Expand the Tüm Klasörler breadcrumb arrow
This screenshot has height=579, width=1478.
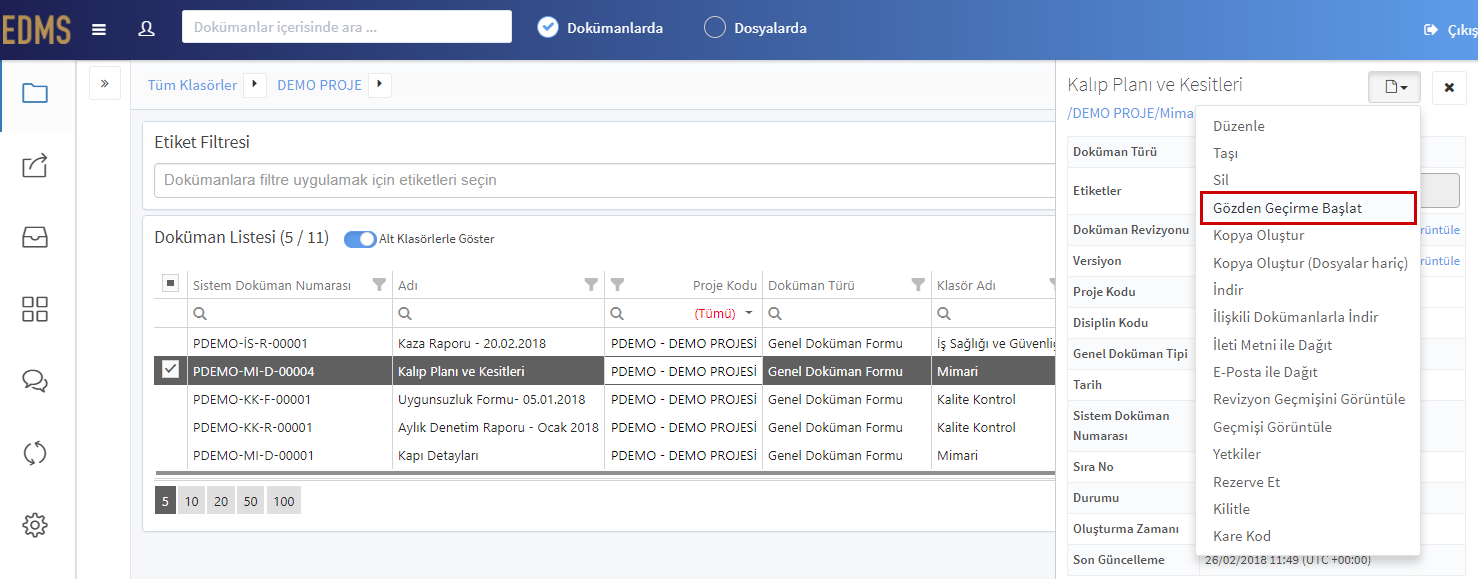[x=255, y=85]
